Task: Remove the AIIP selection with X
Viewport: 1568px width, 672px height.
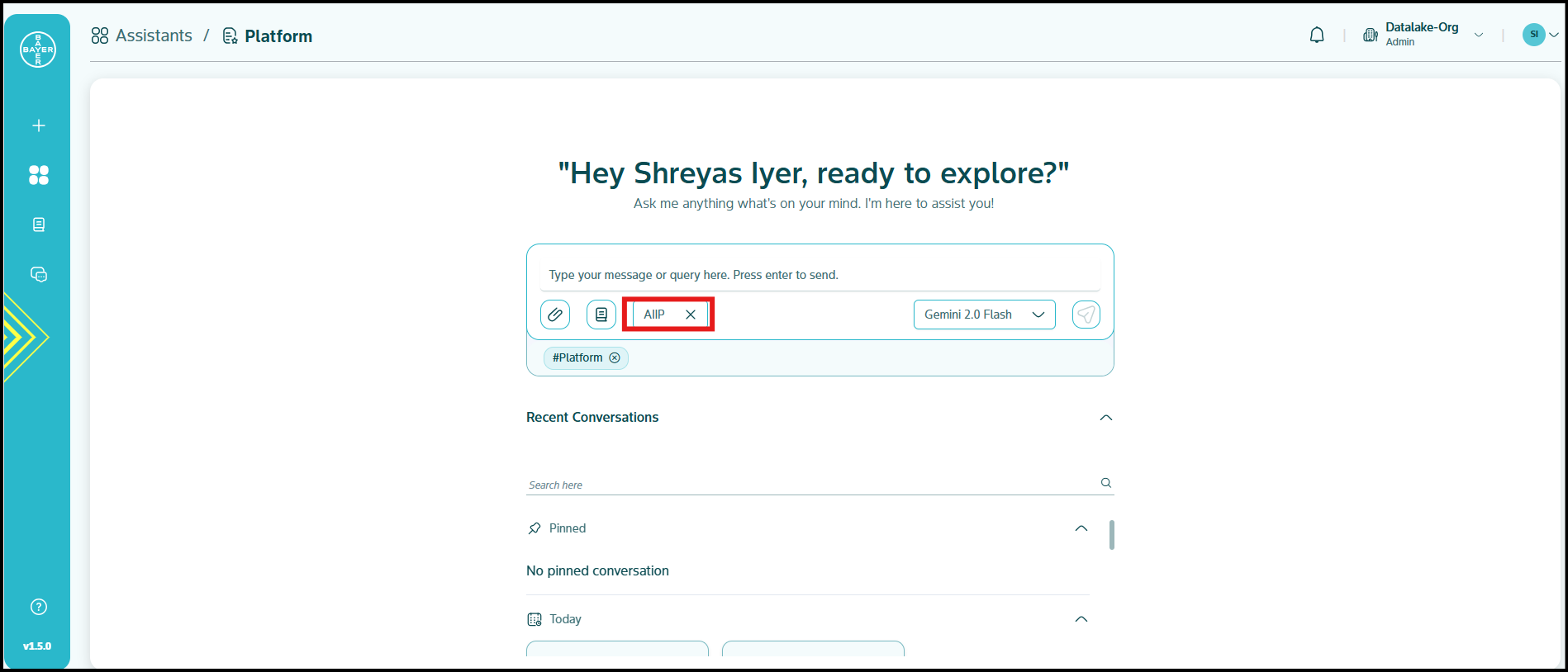Action: (691, 315)
